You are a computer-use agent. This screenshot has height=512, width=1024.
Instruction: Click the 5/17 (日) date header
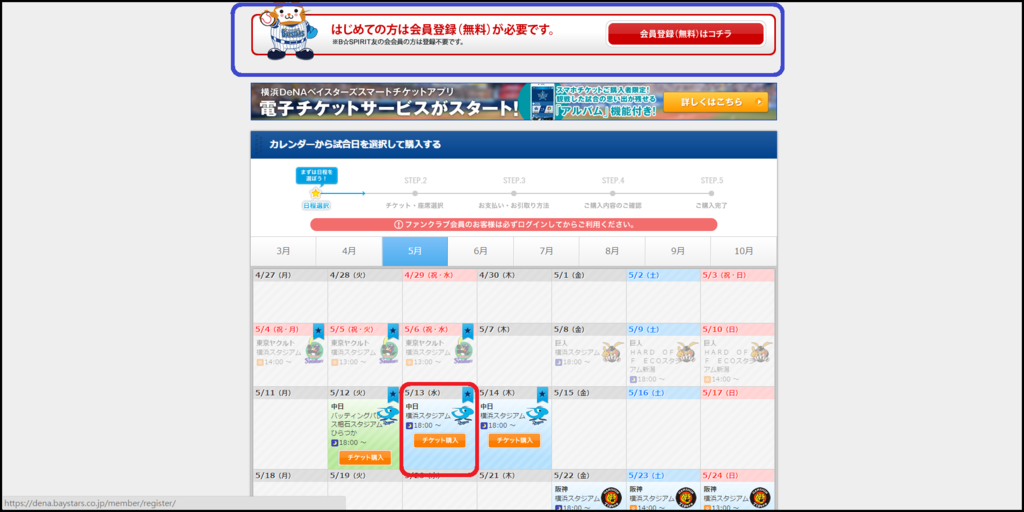(x=737, y=393)
